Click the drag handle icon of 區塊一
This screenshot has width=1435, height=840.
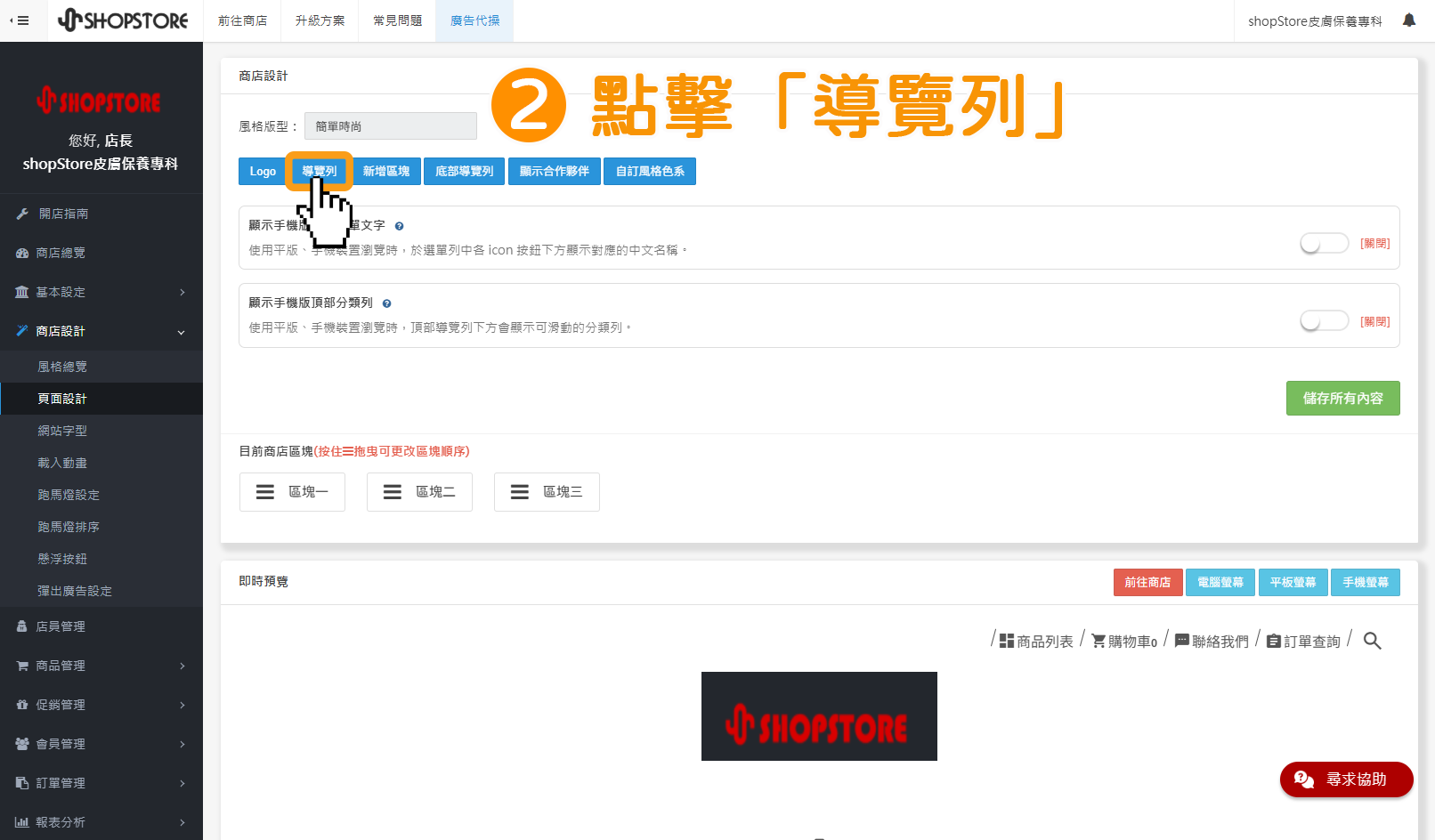[x=265, y=492]
